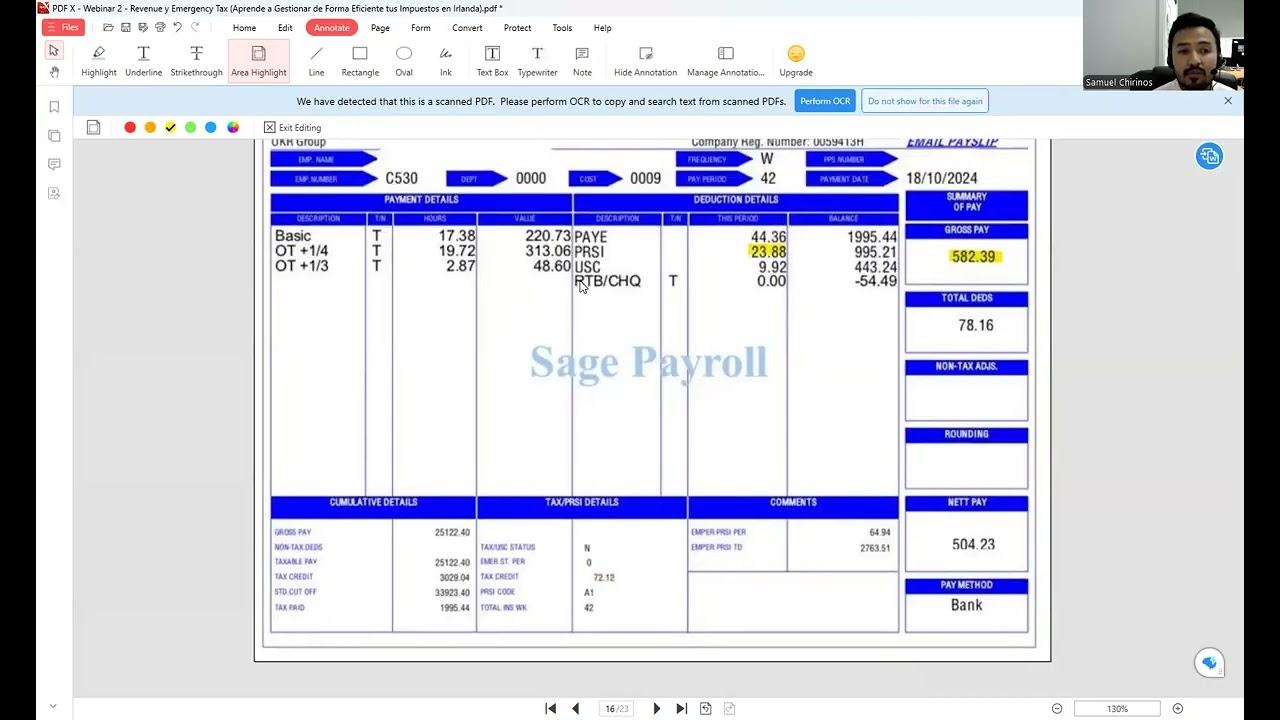The height and width of the screenshot is (720, 1280).
Task: Open the page thumbnails sidebar panel
Action: 54,135
